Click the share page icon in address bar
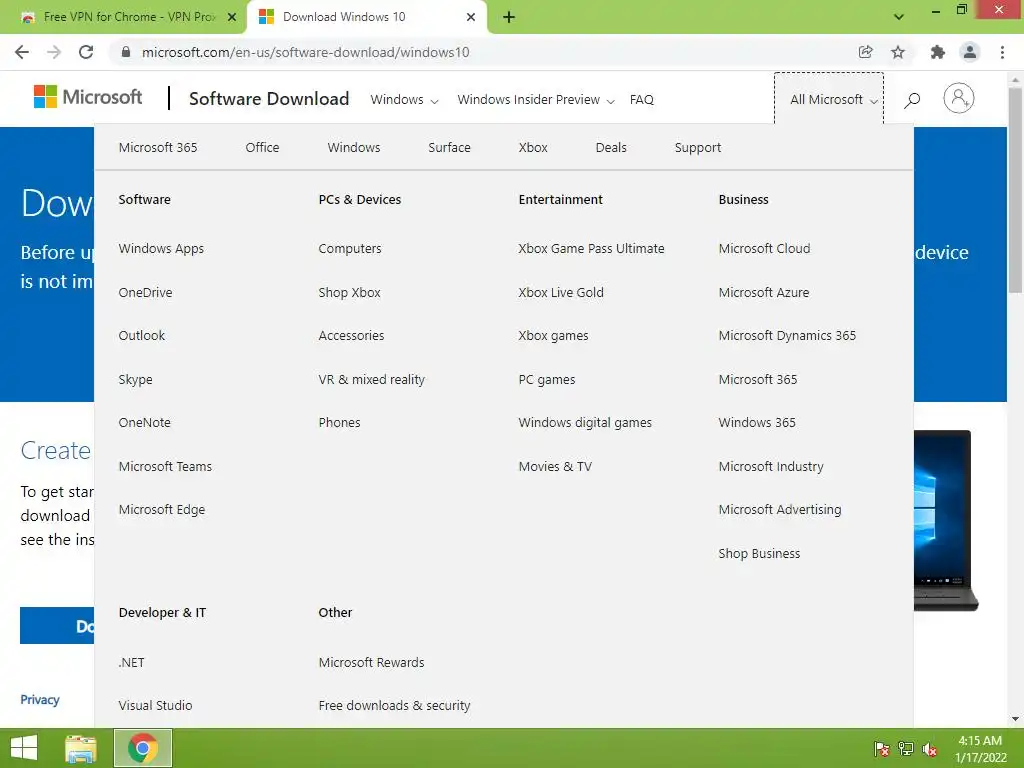Viewport: 1024px width, 768px height. coord(866,52)
